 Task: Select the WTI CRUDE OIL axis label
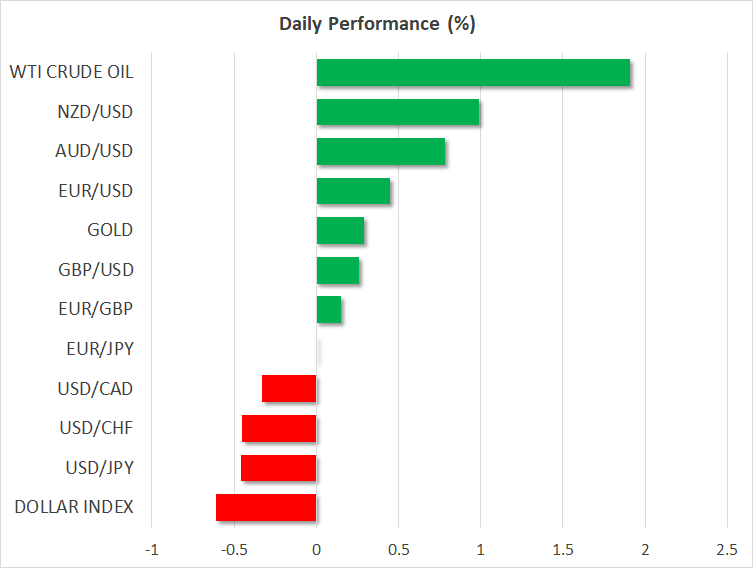[71, 72]
